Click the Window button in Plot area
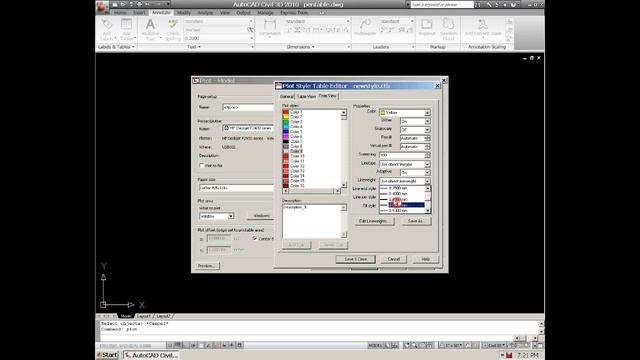 point(261,216)
